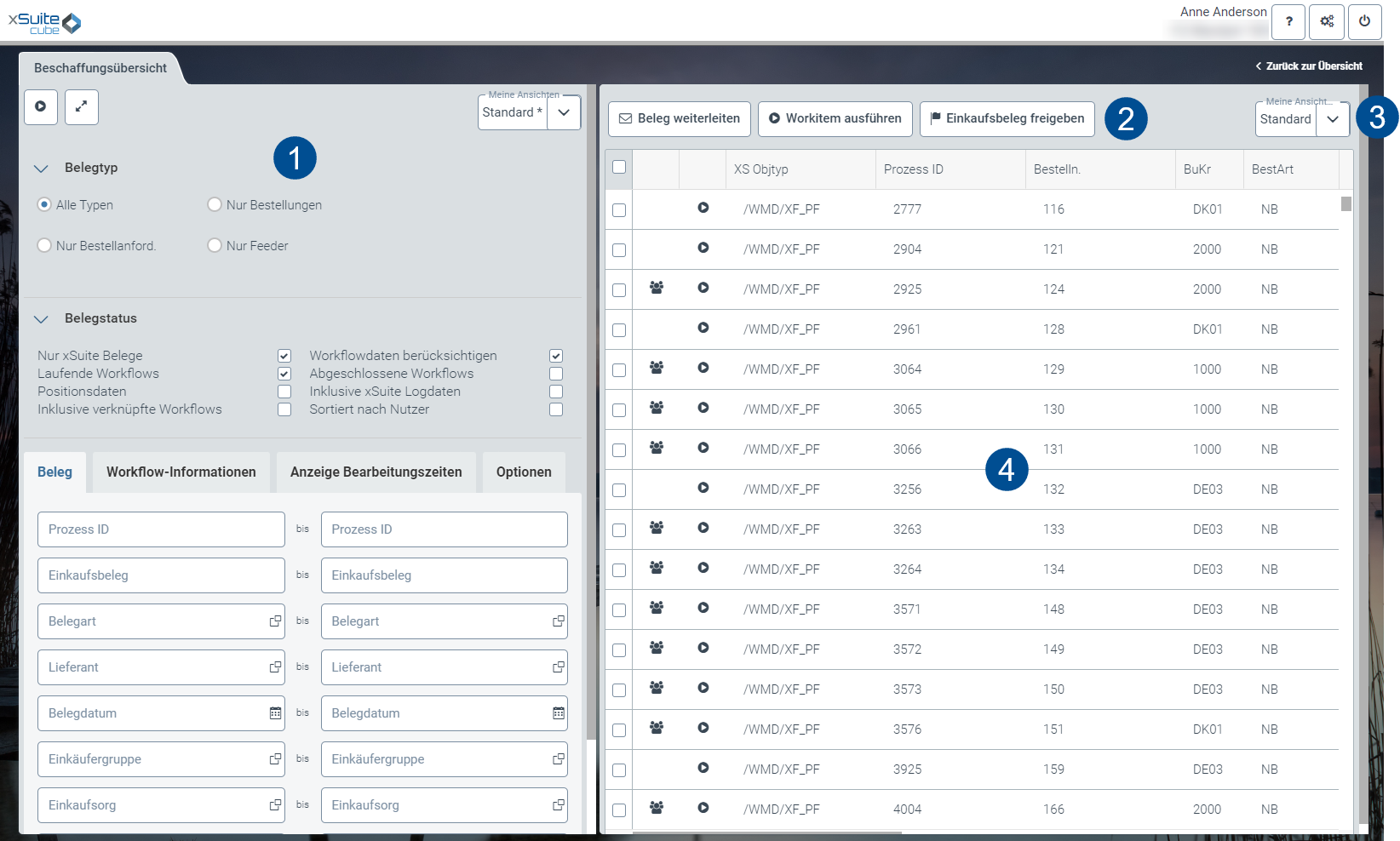This screenshot has height=841, width=1400.
Task: Click the power logout icon
Action: pyautogui.click(x=1364, y=22)
